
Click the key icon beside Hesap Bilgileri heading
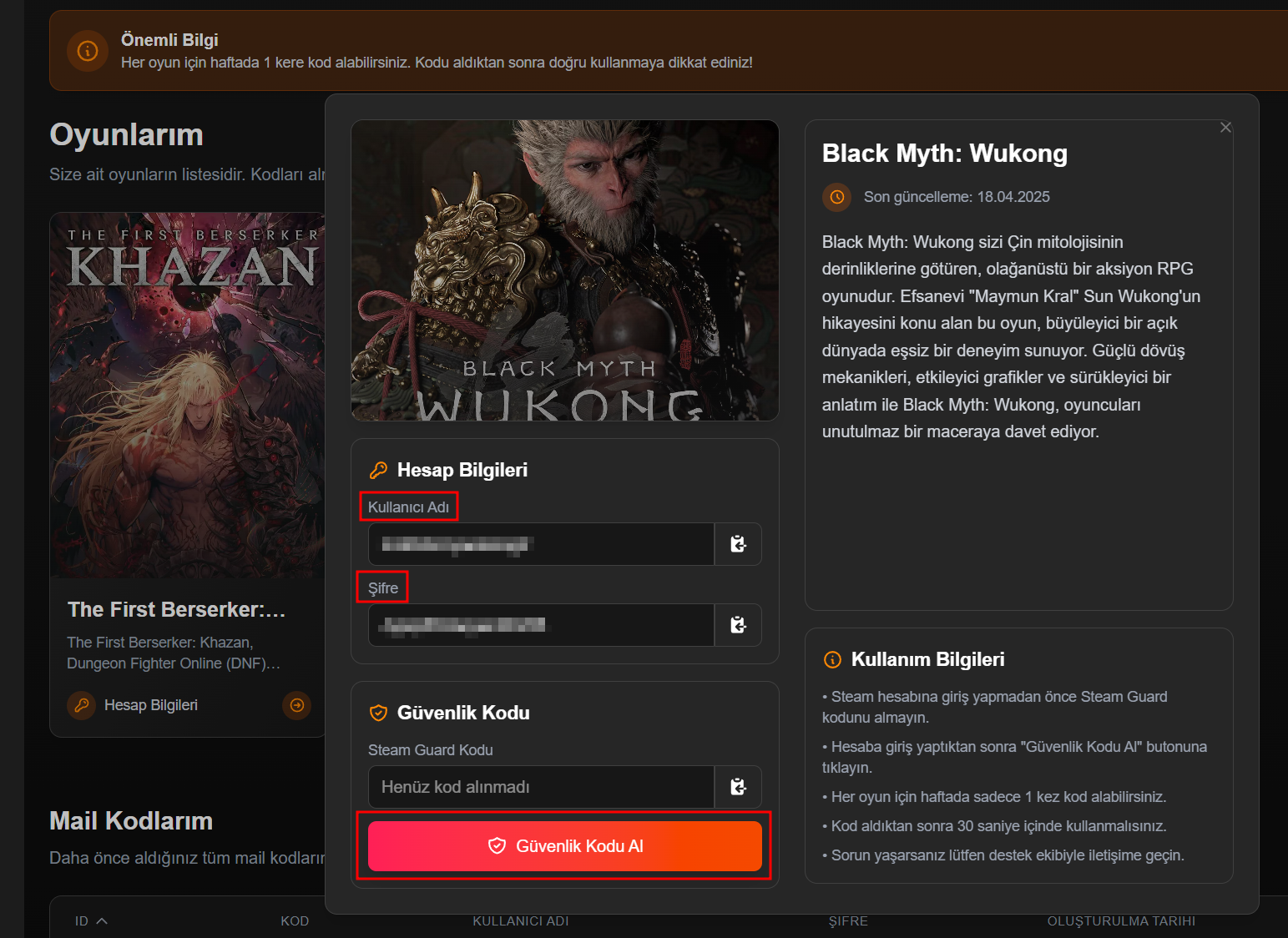point(378,470)
